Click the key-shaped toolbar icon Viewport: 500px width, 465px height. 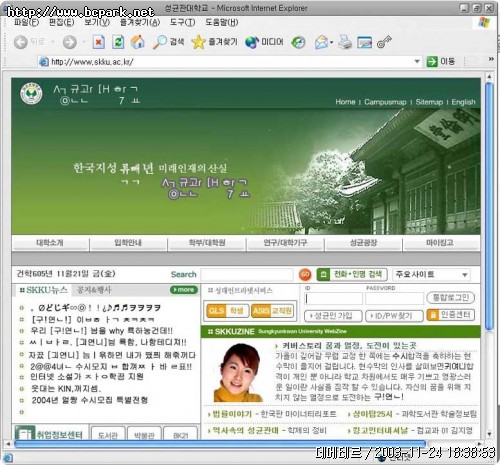point(384,42)
